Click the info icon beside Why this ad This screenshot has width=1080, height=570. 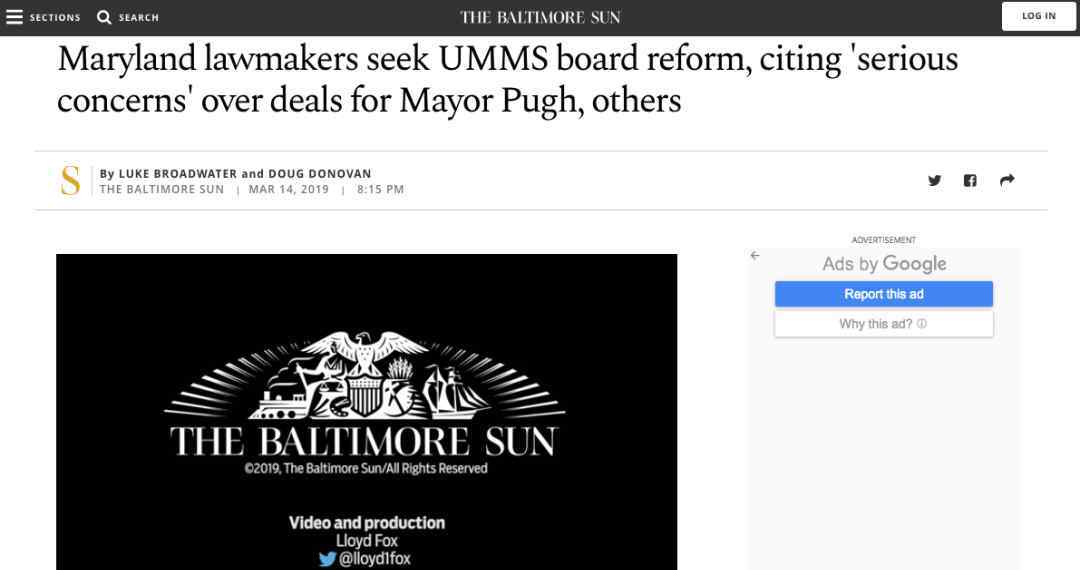922,324
